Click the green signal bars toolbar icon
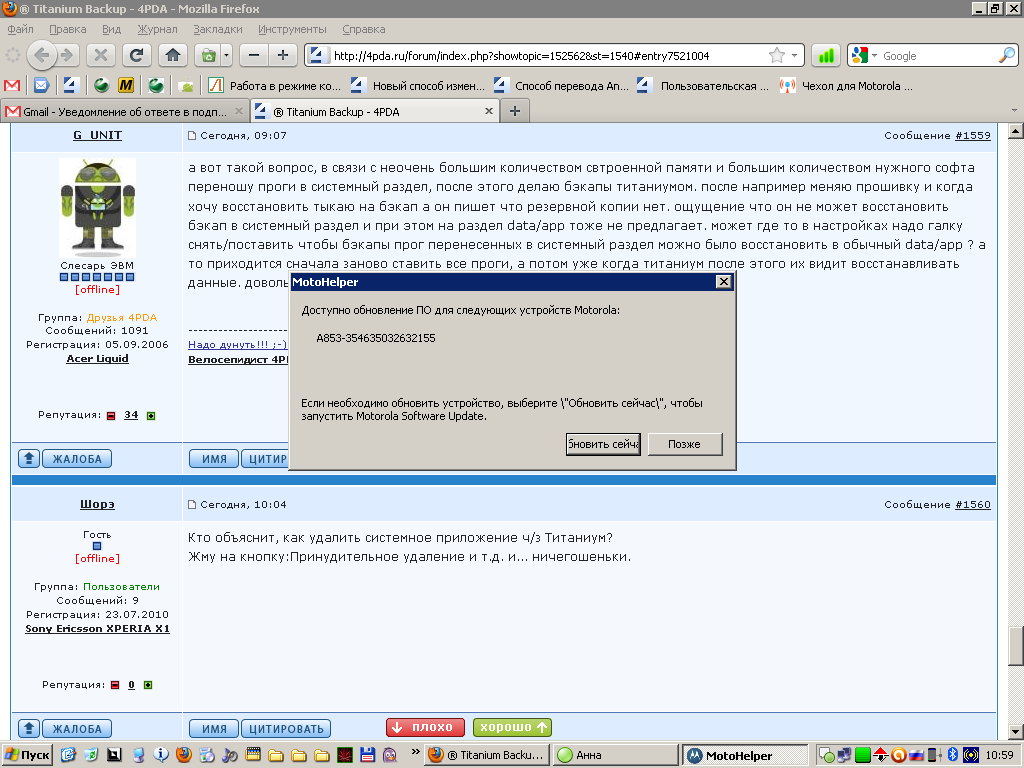The width and height of the screenshot is (1024, 768). 826,56
